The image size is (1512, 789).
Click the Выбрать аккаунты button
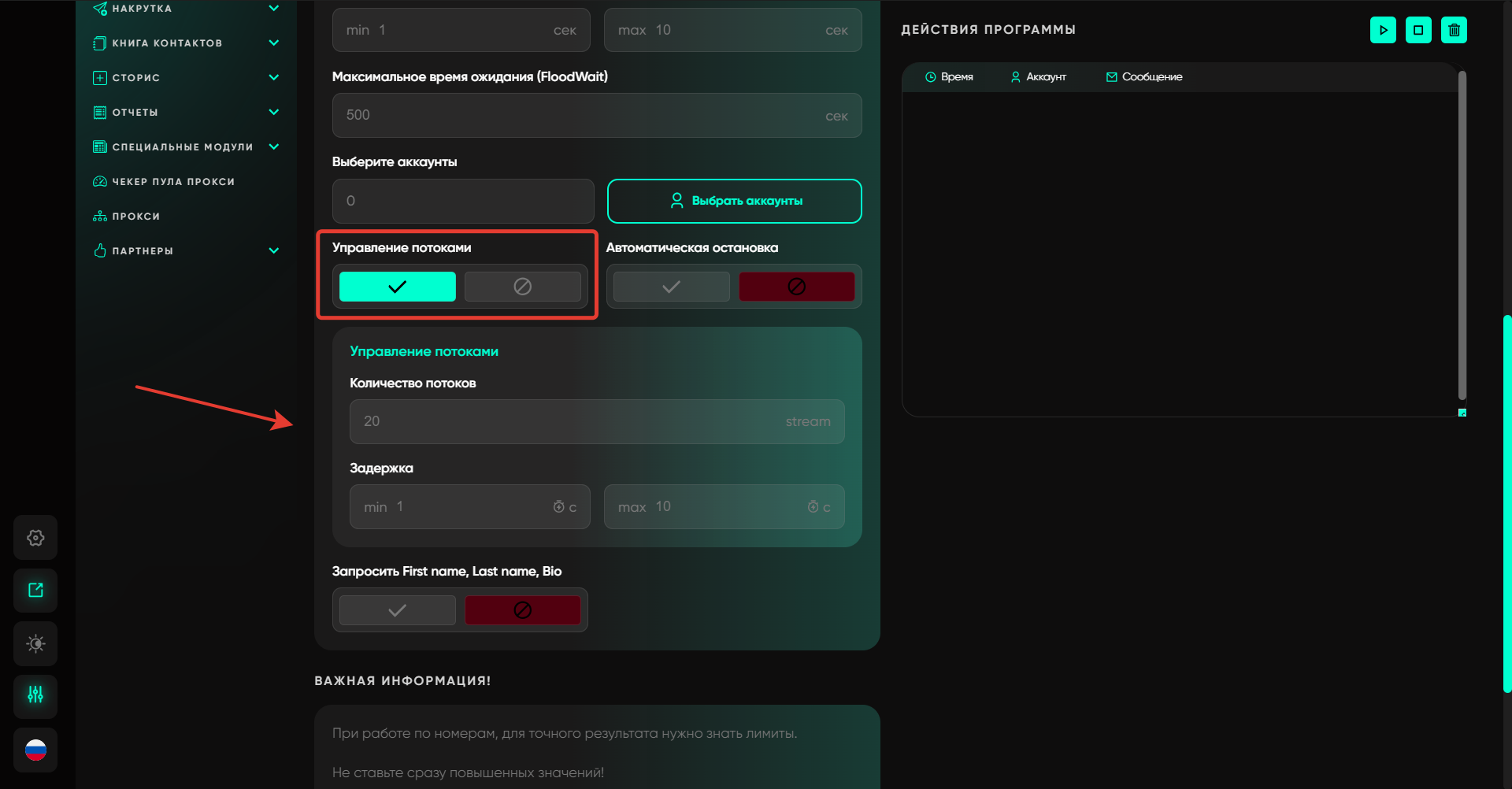click(734, 201)
